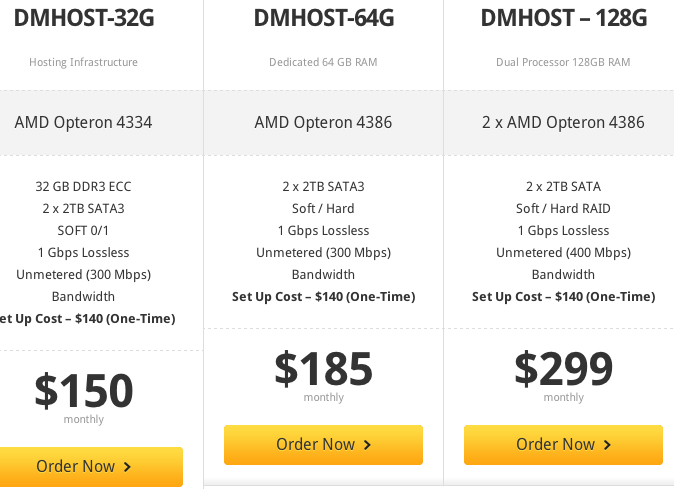Click the Dedicated 64 GB RAM subtitle
This screenshot has height=489, width=674.
tap(323, 62)
